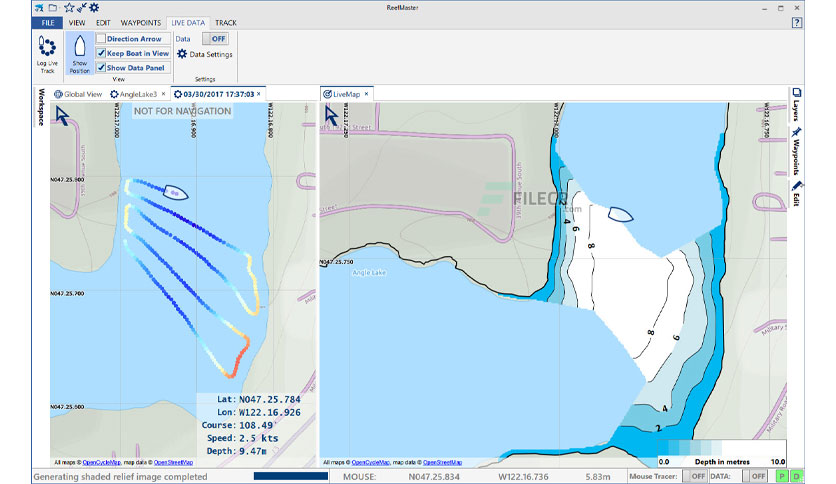
Task: Open the Waypoints side panel
Action: [796, 151]
